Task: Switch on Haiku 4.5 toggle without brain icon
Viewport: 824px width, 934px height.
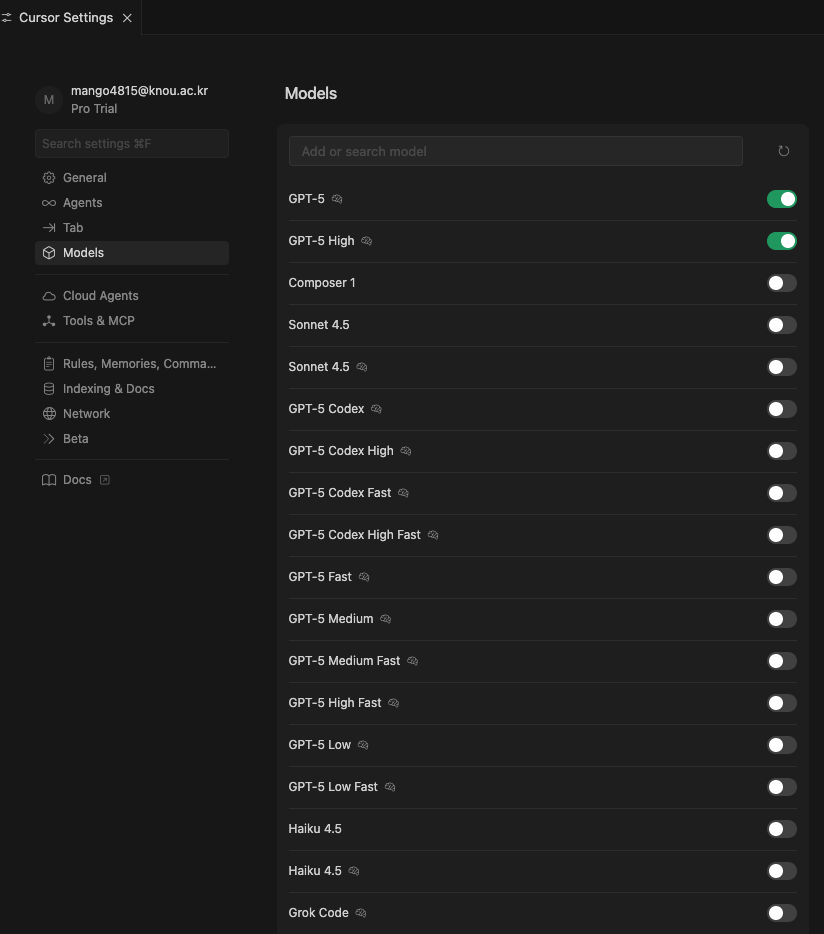Action: coord(782,829)
